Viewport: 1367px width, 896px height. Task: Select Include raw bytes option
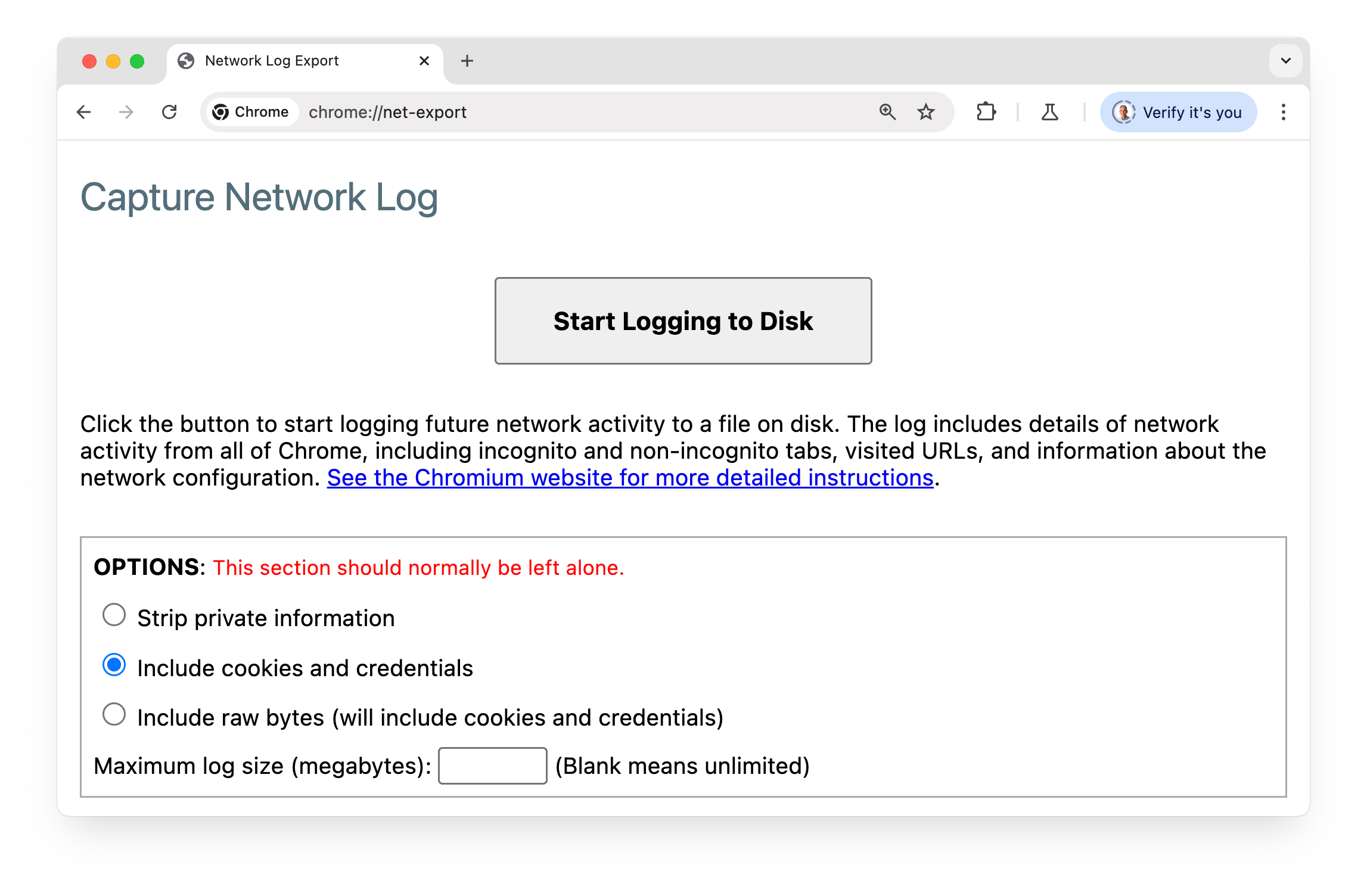click(x=113, y=716)
